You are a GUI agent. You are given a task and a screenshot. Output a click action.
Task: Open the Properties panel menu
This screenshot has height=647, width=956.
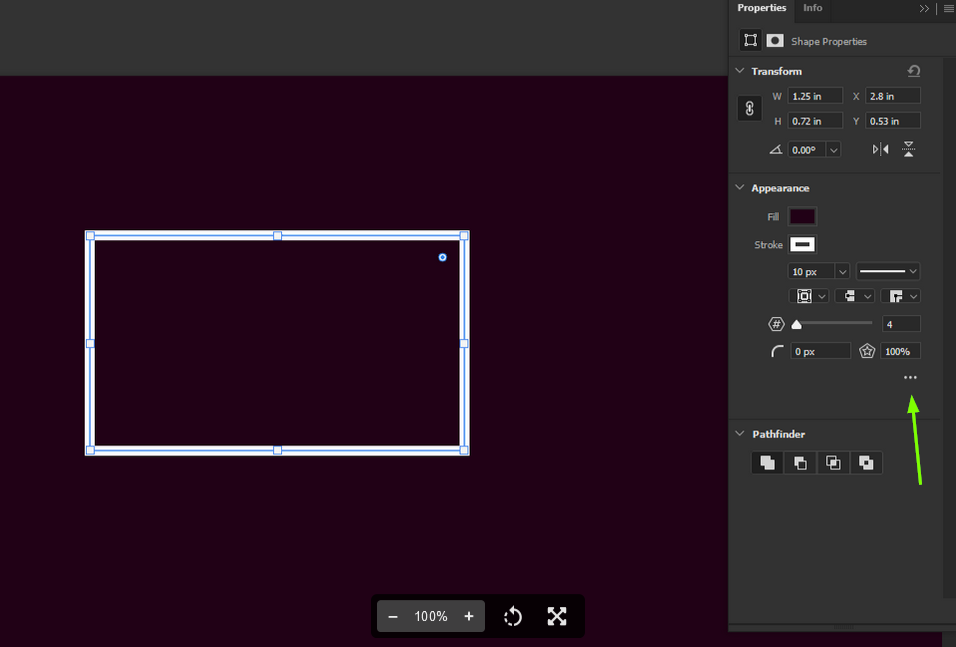pos(947,9)
